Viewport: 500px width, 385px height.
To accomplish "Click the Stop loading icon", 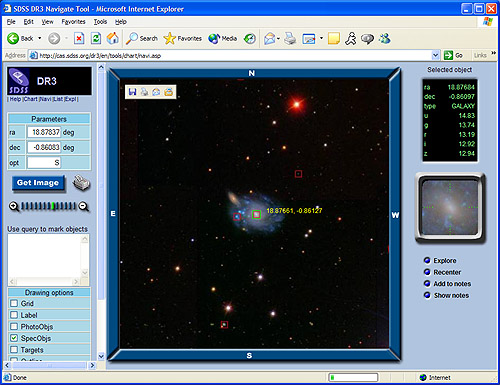I will click(x=79, y=39).
